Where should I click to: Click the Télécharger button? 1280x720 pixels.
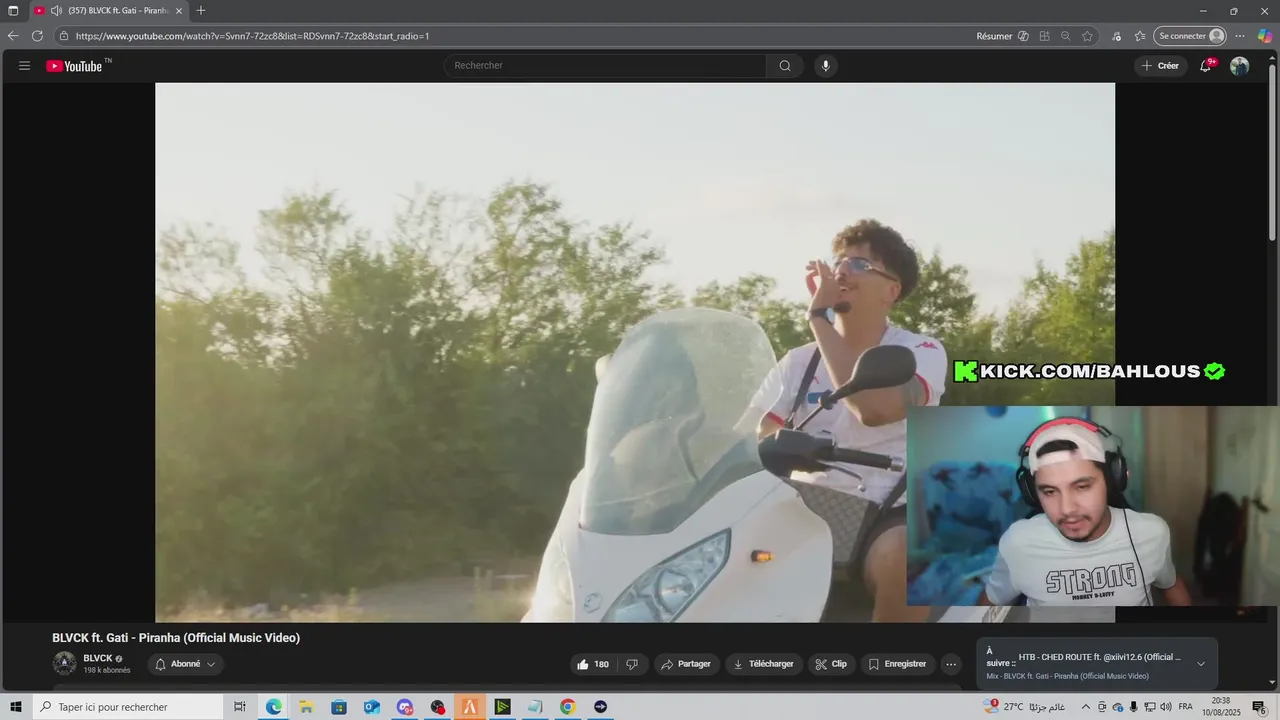763,664
